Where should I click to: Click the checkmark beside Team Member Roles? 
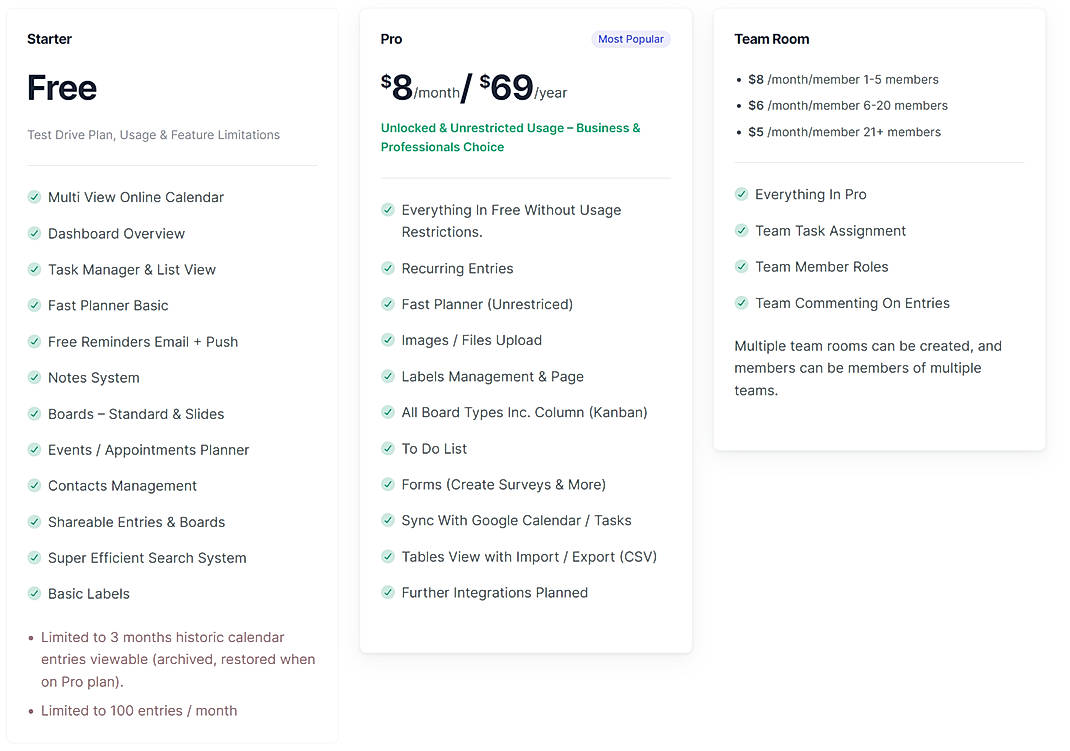742,267
